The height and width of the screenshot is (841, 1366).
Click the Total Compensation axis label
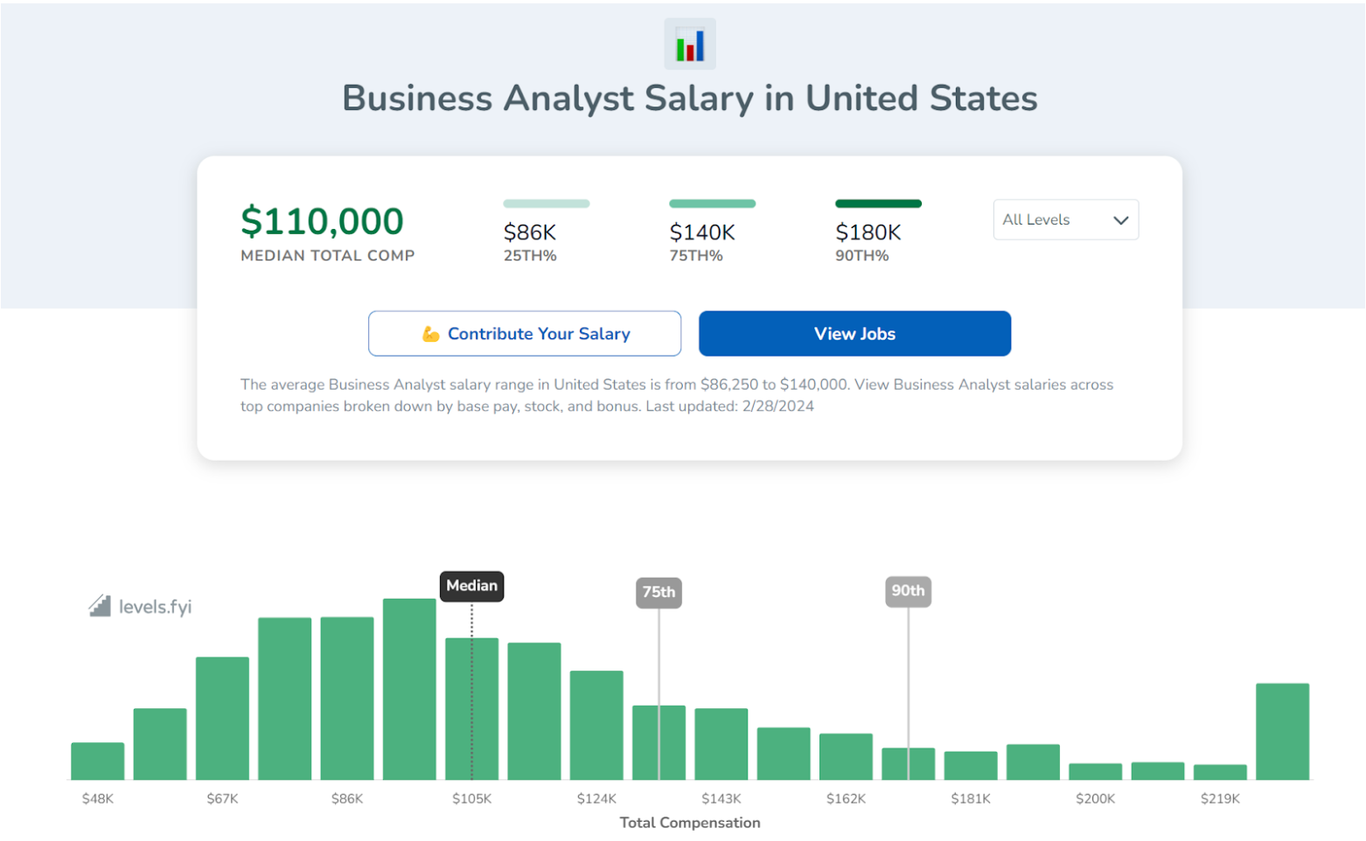pos(689,822)
